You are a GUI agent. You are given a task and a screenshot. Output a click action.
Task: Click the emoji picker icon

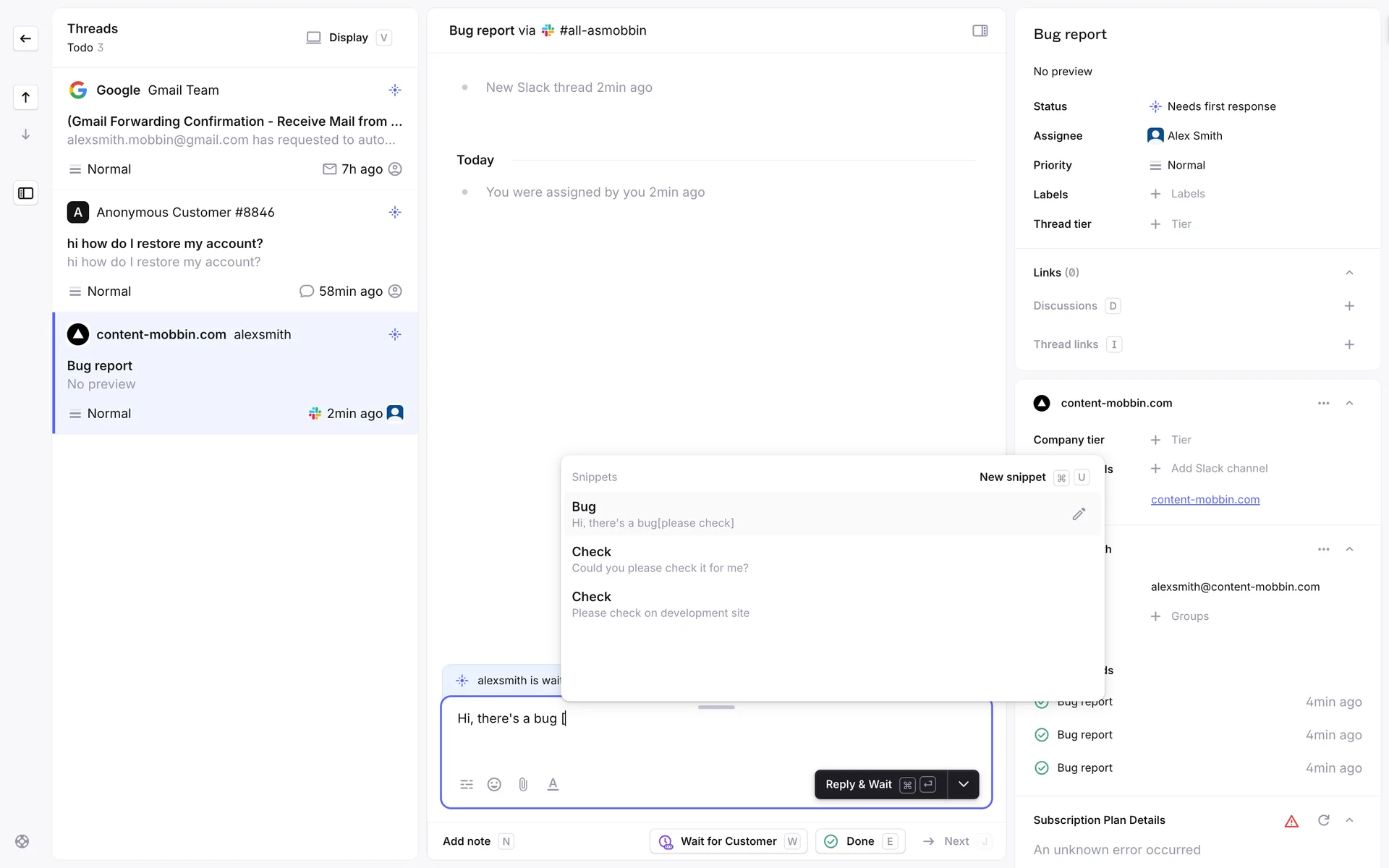click(x=494, y=784)
